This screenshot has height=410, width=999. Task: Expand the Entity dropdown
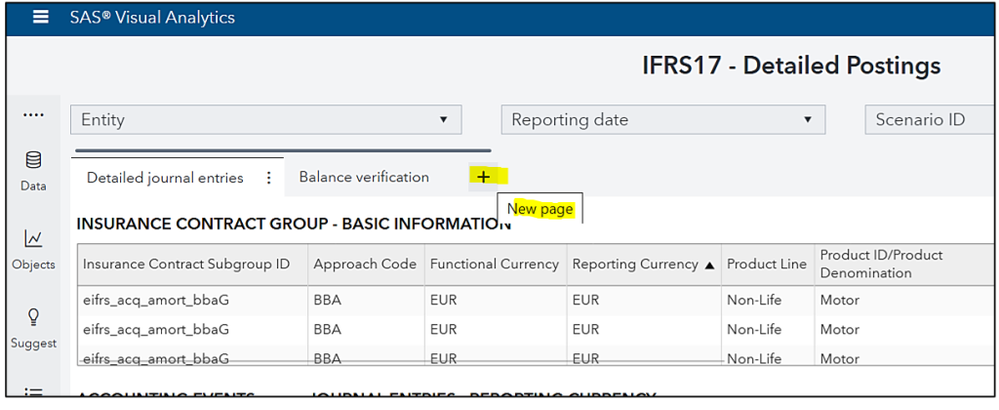(x=265, y=120)
